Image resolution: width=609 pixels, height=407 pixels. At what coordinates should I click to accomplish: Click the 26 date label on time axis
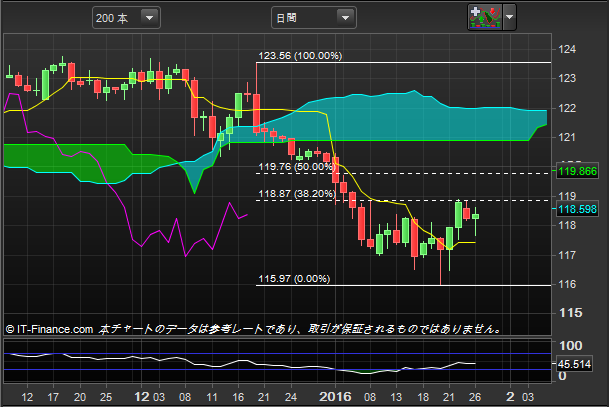click(475, 397)
